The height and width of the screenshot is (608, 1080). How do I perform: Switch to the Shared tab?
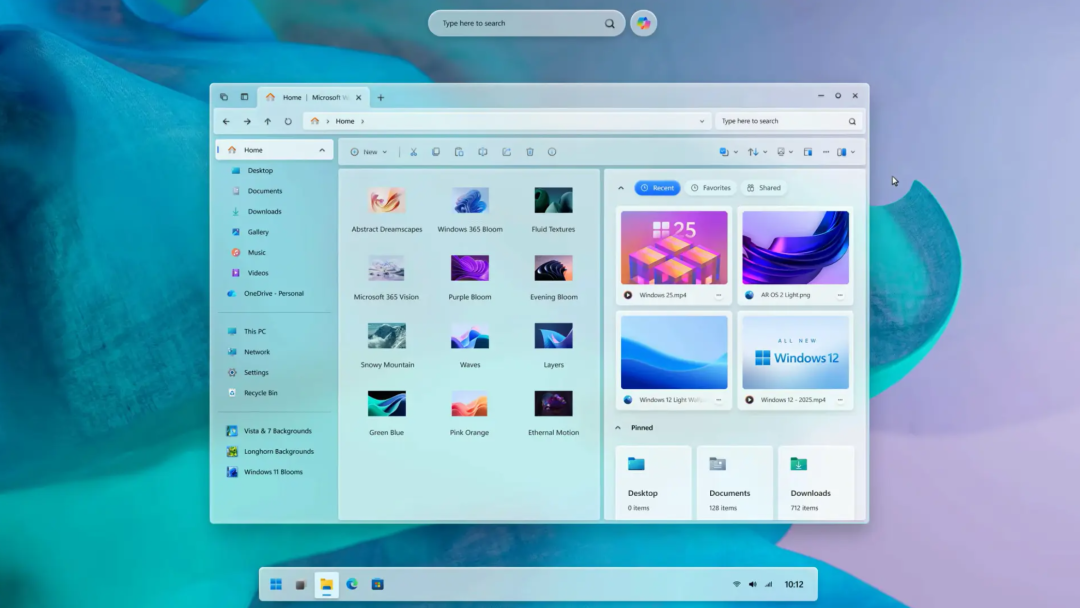[x=764, y=188]
